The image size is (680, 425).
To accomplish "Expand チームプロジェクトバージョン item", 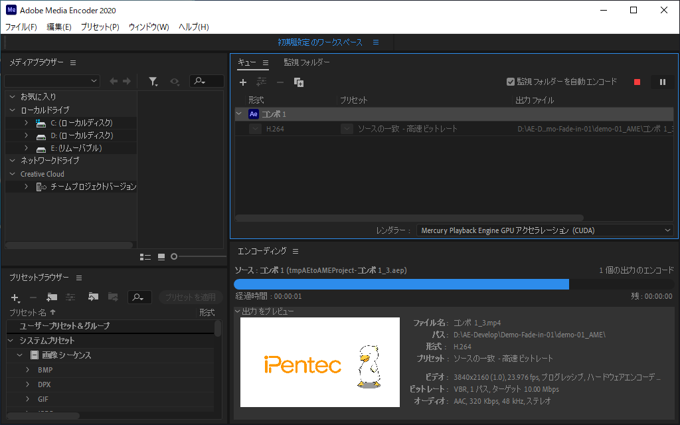I will [26, 186].
